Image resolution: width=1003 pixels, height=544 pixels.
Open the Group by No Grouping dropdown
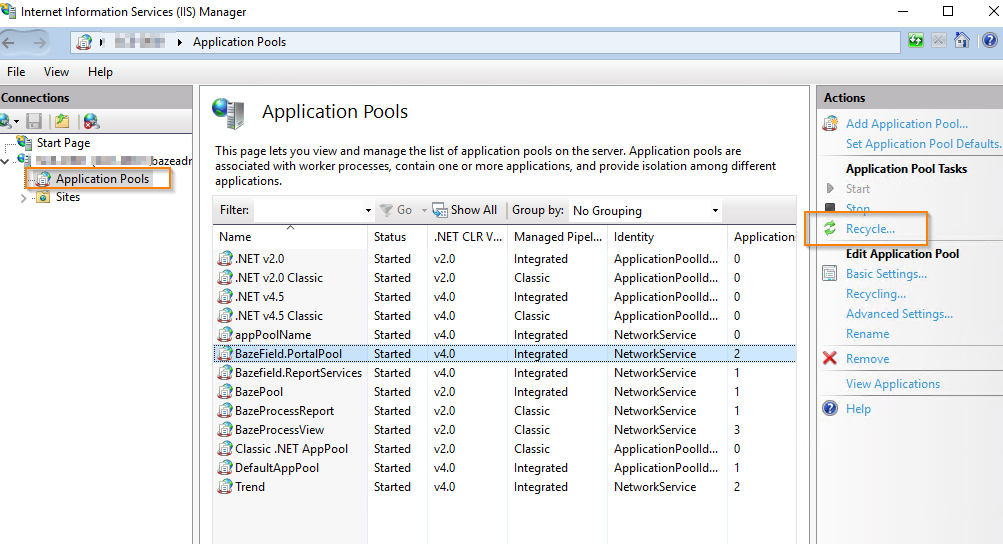[715, 211]
